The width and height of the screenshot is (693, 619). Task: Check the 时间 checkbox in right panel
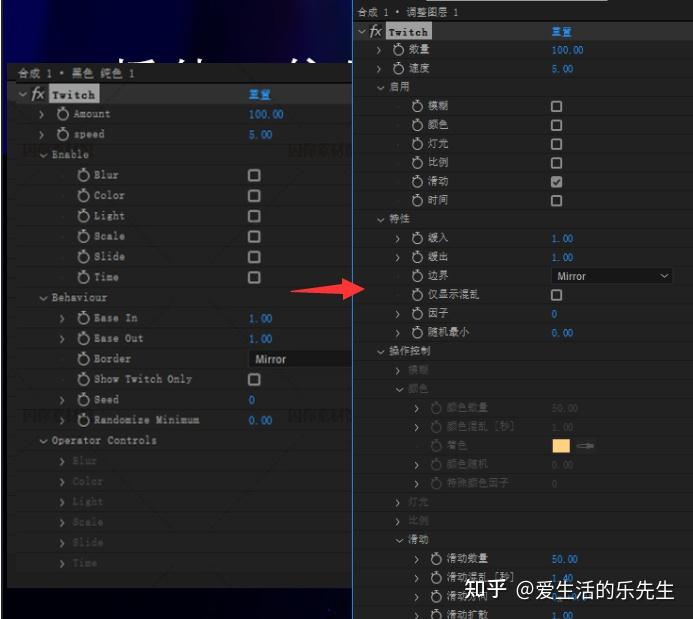click(x=556, y=201)
